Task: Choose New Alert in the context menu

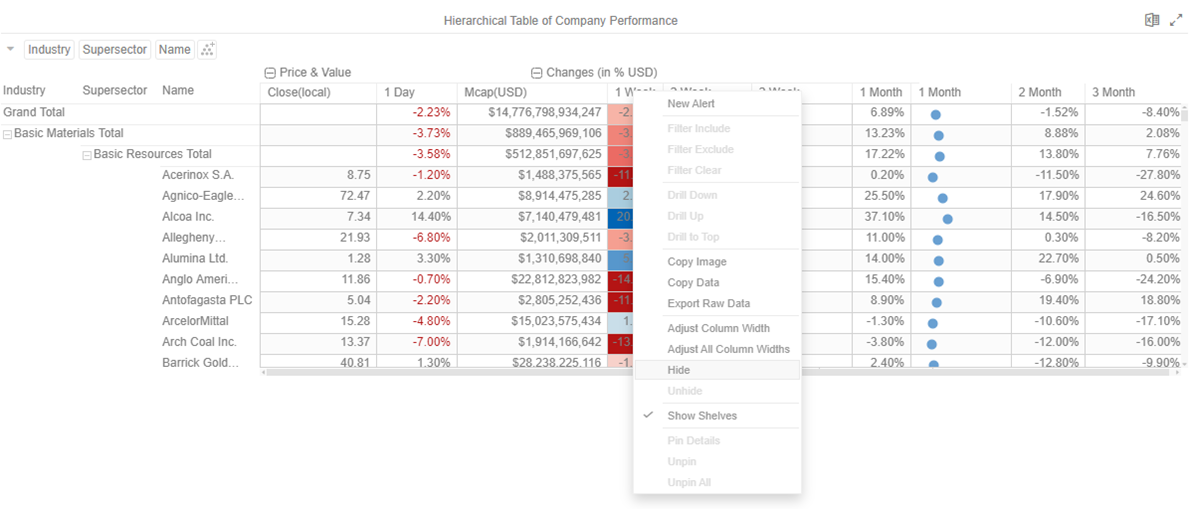Action: [691, 104]
